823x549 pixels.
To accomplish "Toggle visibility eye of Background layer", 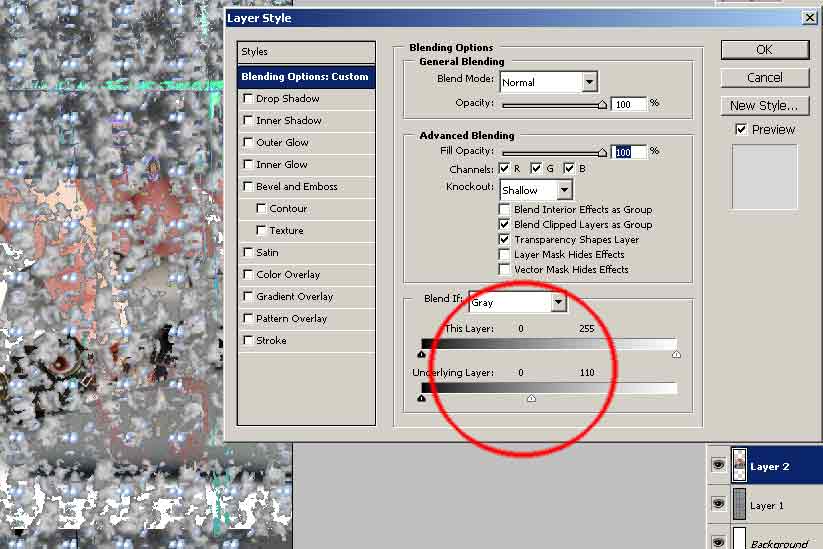I will (718, 541).
